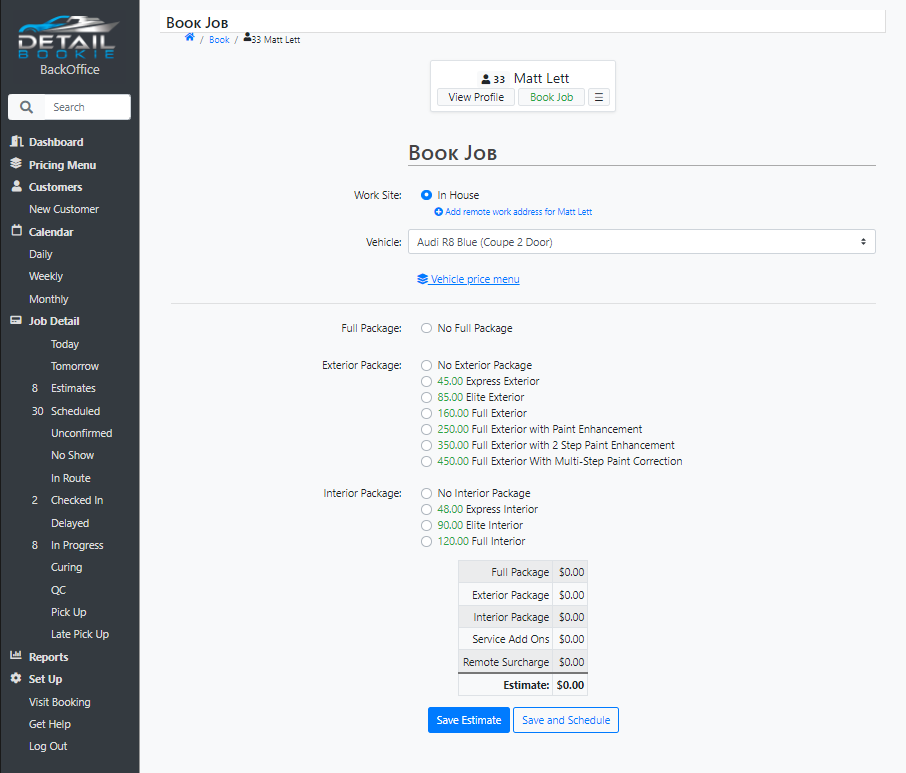Viewport: 906px width, 773px height.
Task: Click the Calendar sidebar icon
Action: point(15,231)
